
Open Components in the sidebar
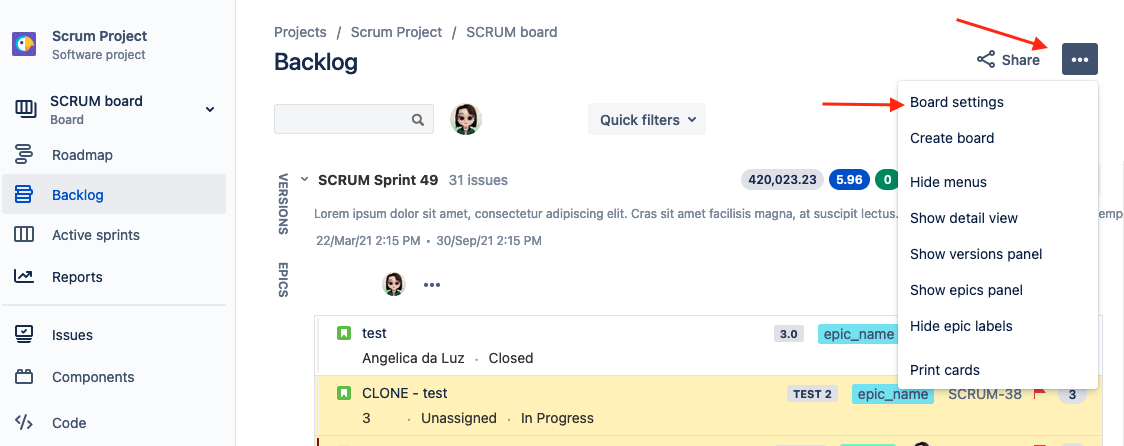(93, 377)
